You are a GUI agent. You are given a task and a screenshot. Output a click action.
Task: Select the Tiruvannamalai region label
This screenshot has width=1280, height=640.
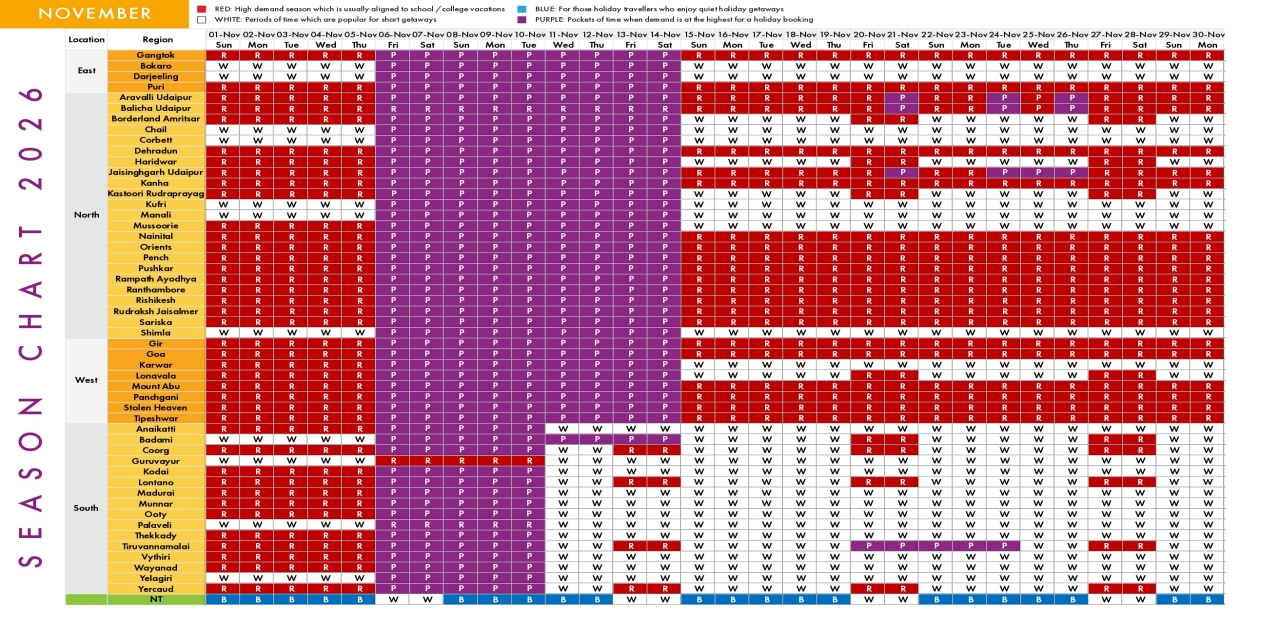pyautogui.click(x=155, y=546)
